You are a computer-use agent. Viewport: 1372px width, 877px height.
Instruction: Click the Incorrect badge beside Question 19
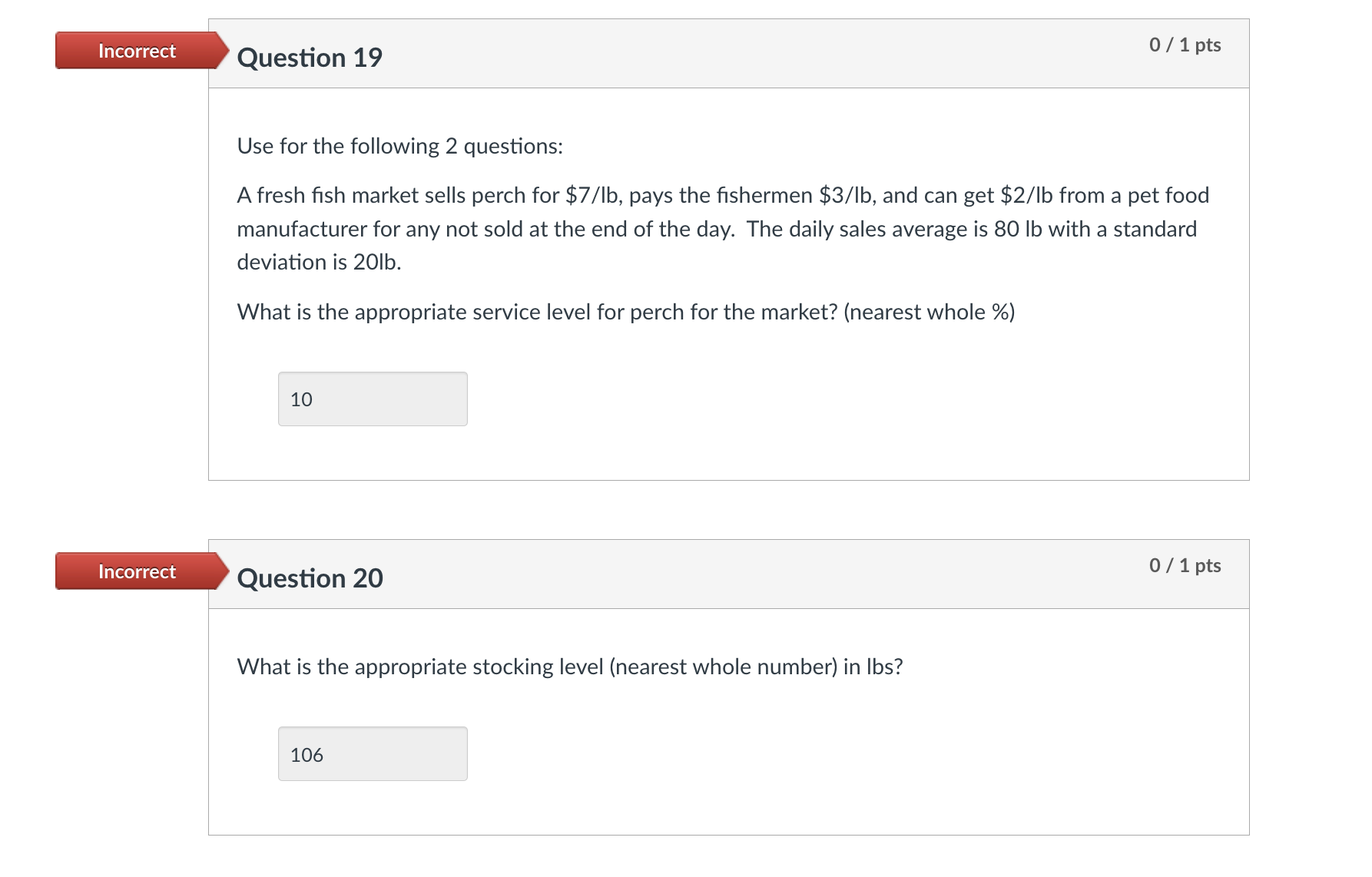[137, 51]
